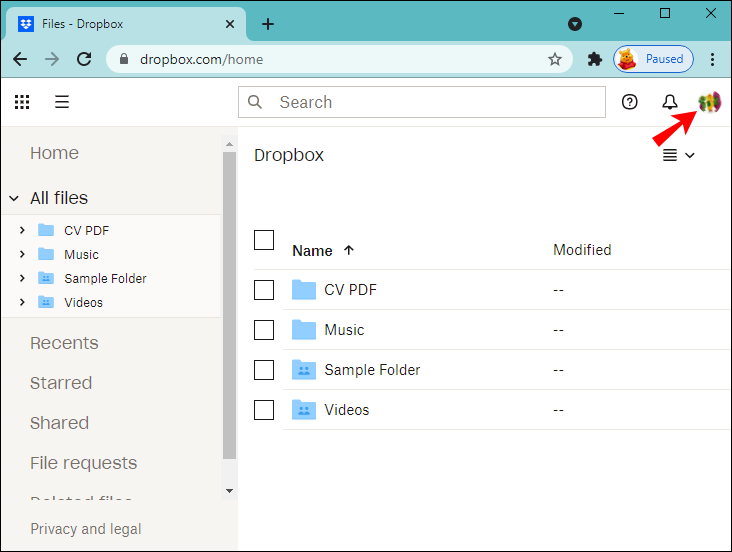The image size is (732, 552).
Task: Open the Sample Folder in file list
Action: (372, 370)
